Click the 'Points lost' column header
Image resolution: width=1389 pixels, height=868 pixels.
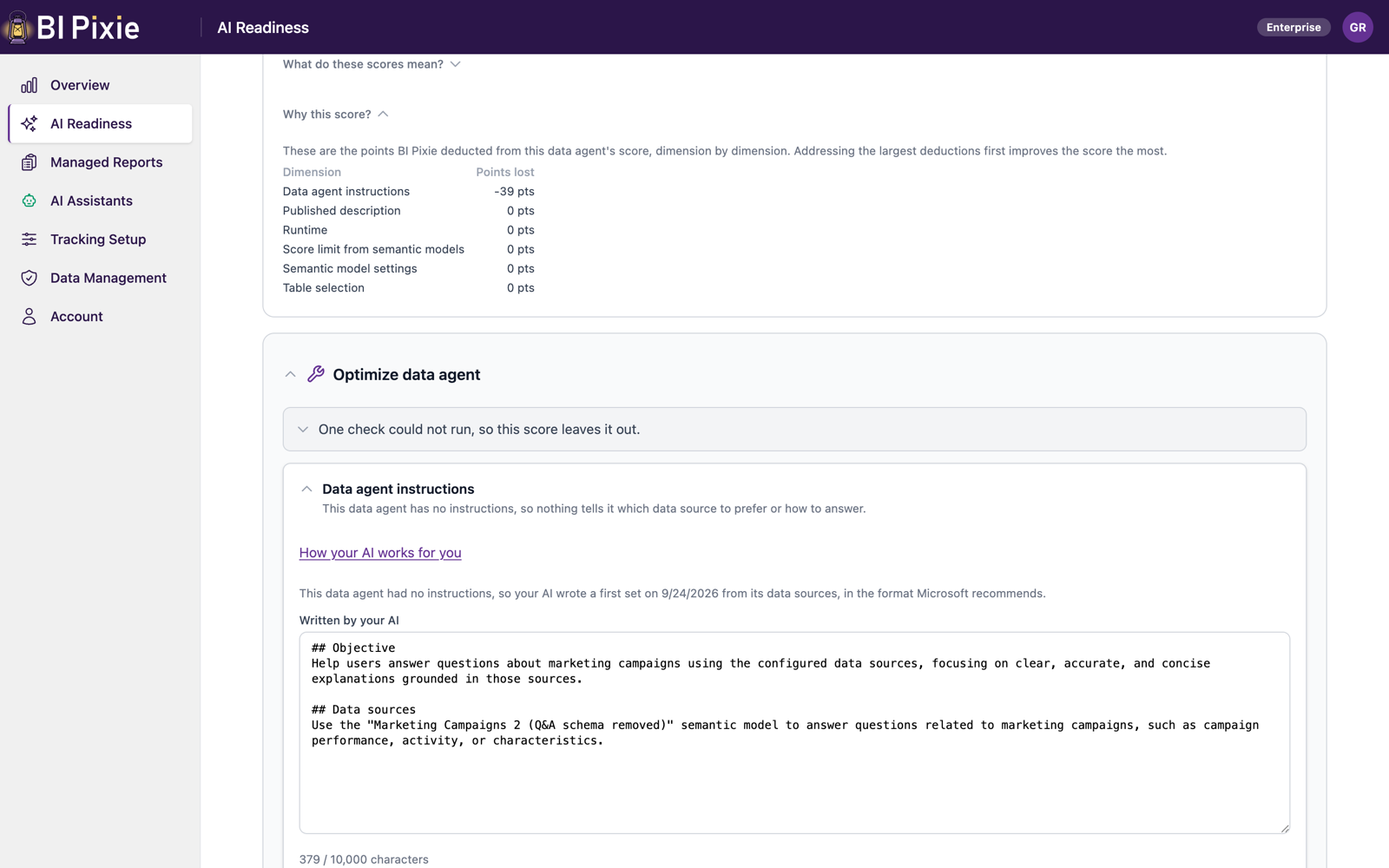click(x=505, y=172)
